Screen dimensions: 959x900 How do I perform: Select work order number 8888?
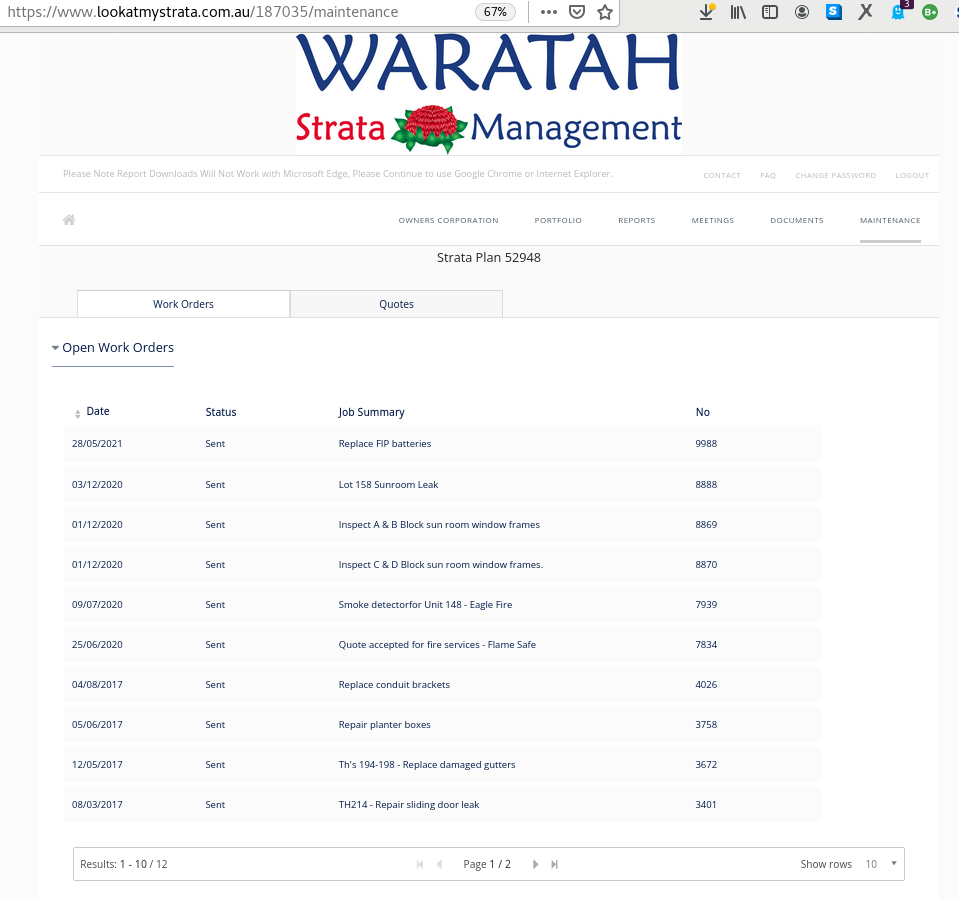pyautogui.click(x=706, y=485)
